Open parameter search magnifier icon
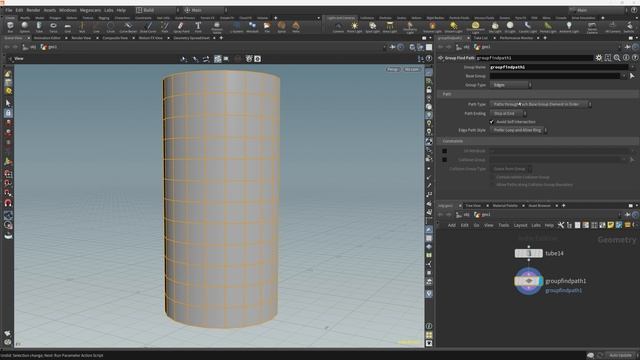640x360 pixels. click(x=617, y=58)
